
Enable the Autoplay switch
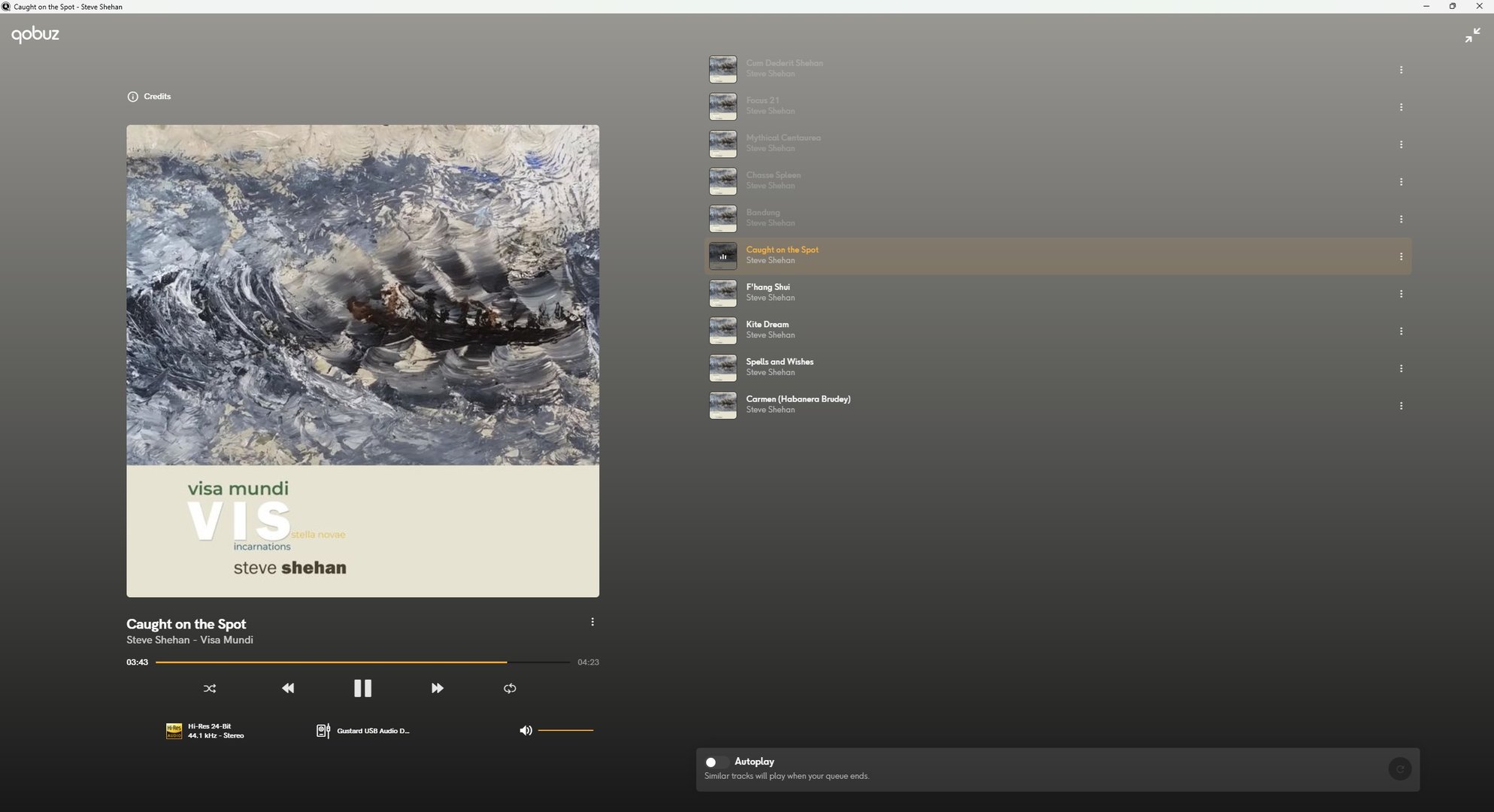point(716,762)
